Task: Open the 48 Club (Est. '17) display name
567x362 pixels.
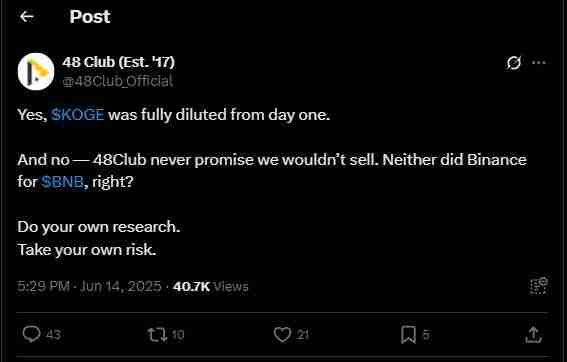Action: (x=118, y=62)
